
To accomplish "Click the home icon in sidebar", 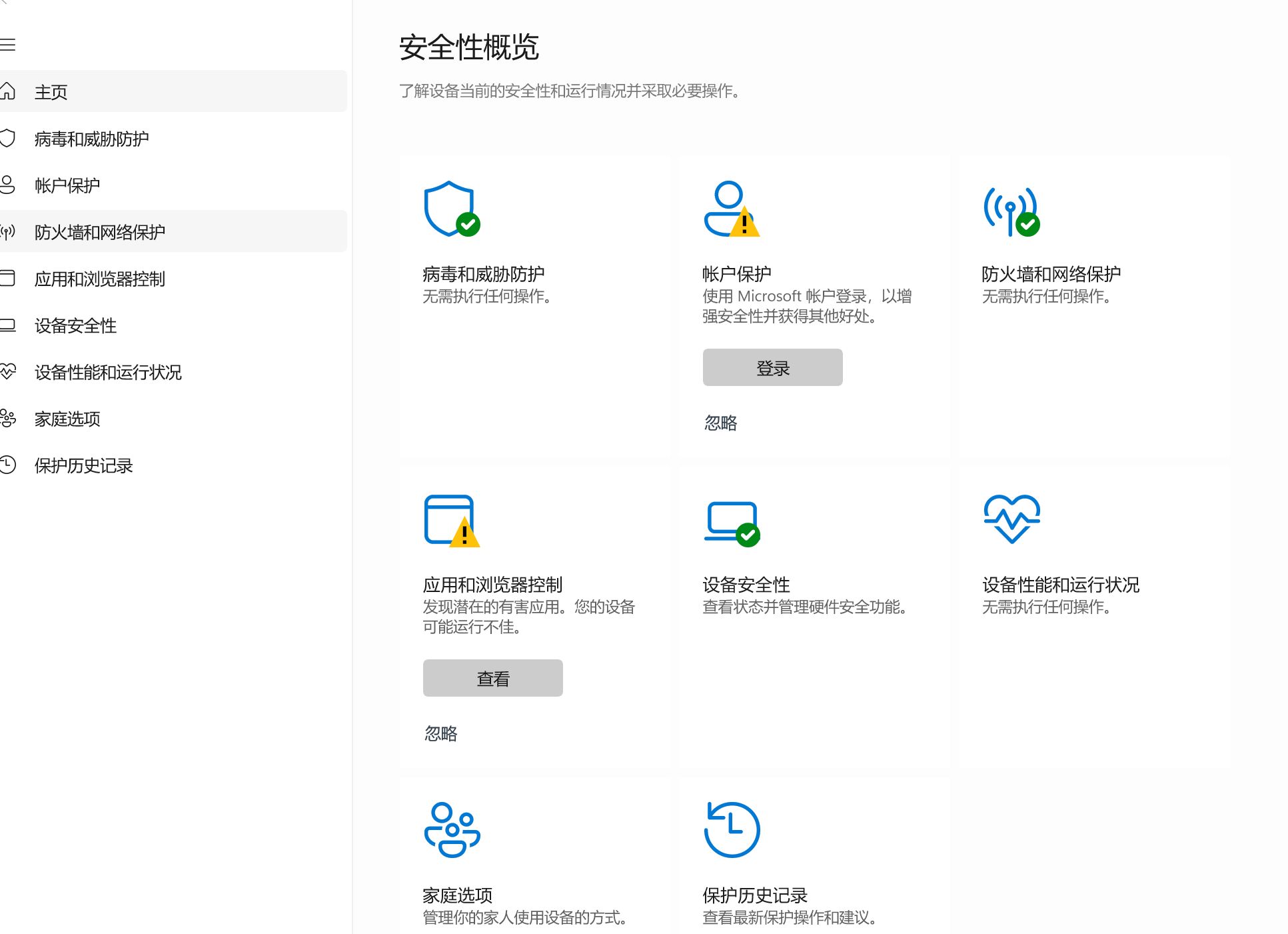I will pyautogui.click(x=7, y=91).
